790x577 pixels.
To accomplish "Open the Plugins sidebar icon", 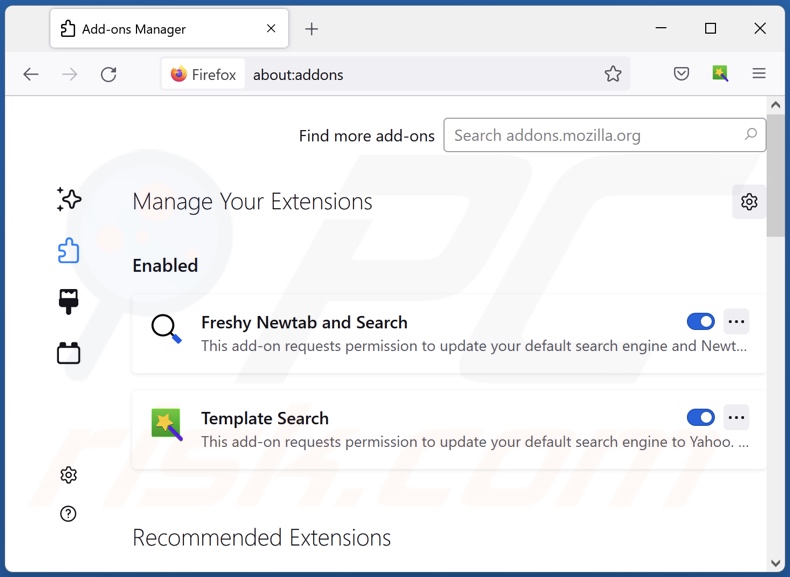I will (69, 353).
